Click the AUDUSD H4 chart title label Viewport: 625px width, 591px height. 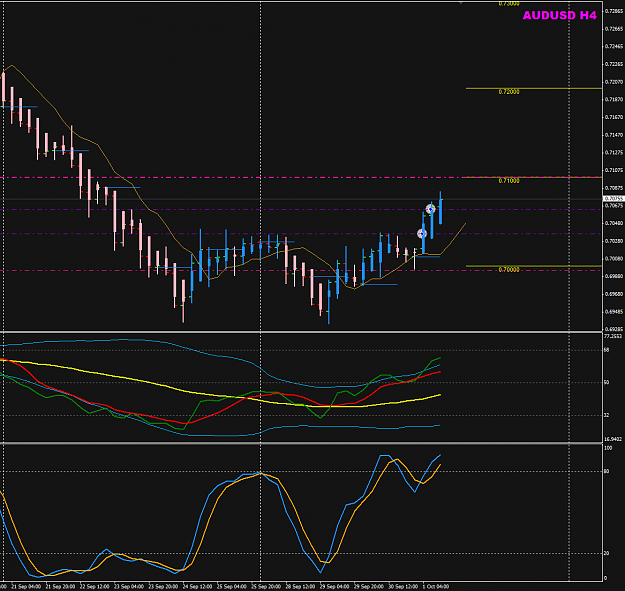pyautogui.click(x=559, y=16)
